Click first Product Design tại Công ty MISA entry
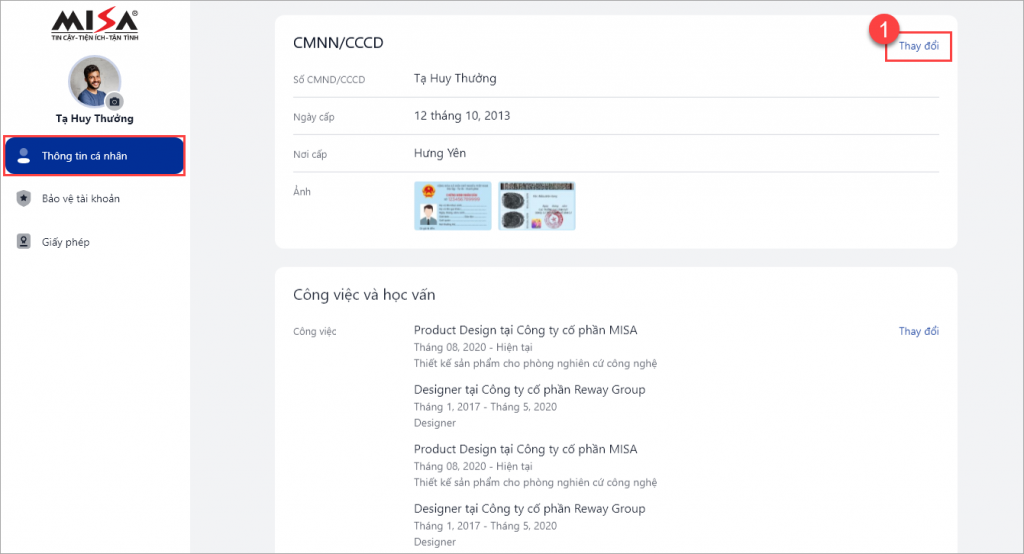This screenshot has height=554, width=1024. 536,346
